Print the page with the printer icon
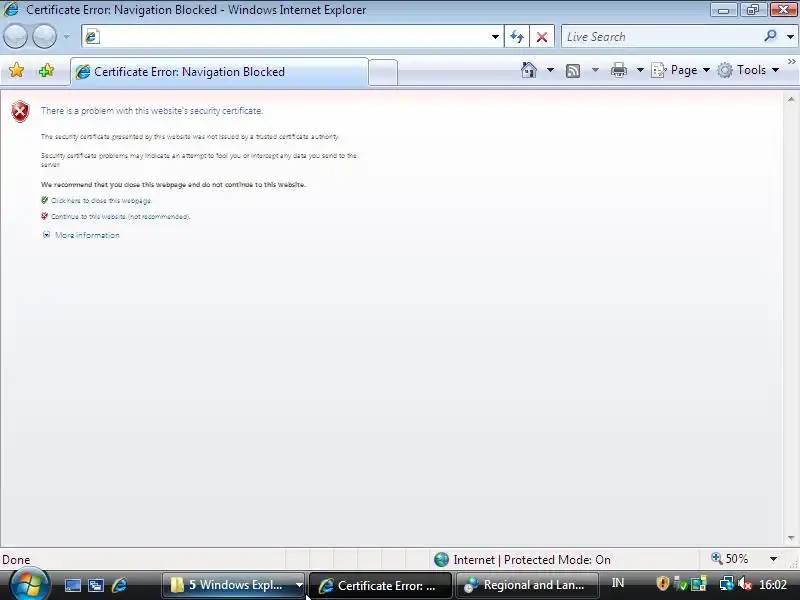Viewport: 800px width, 600px height. pyautogui.click(x=619, y=70)
